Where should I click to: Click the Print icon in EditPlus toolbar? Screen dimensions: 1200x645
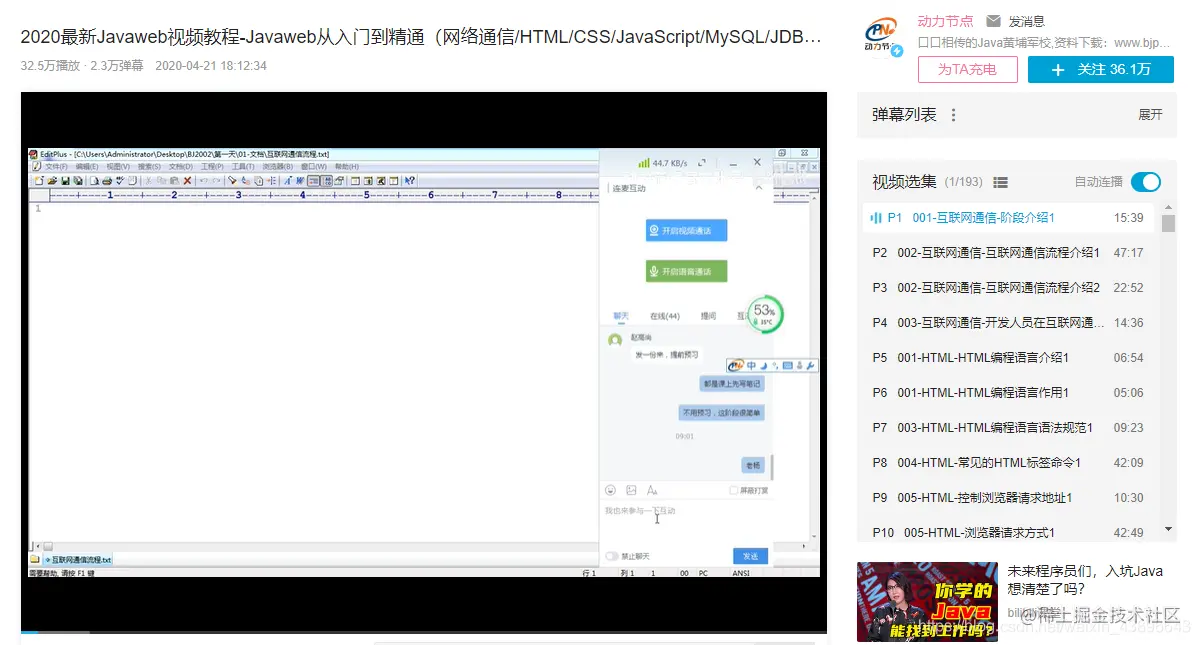tap(107, 181)
